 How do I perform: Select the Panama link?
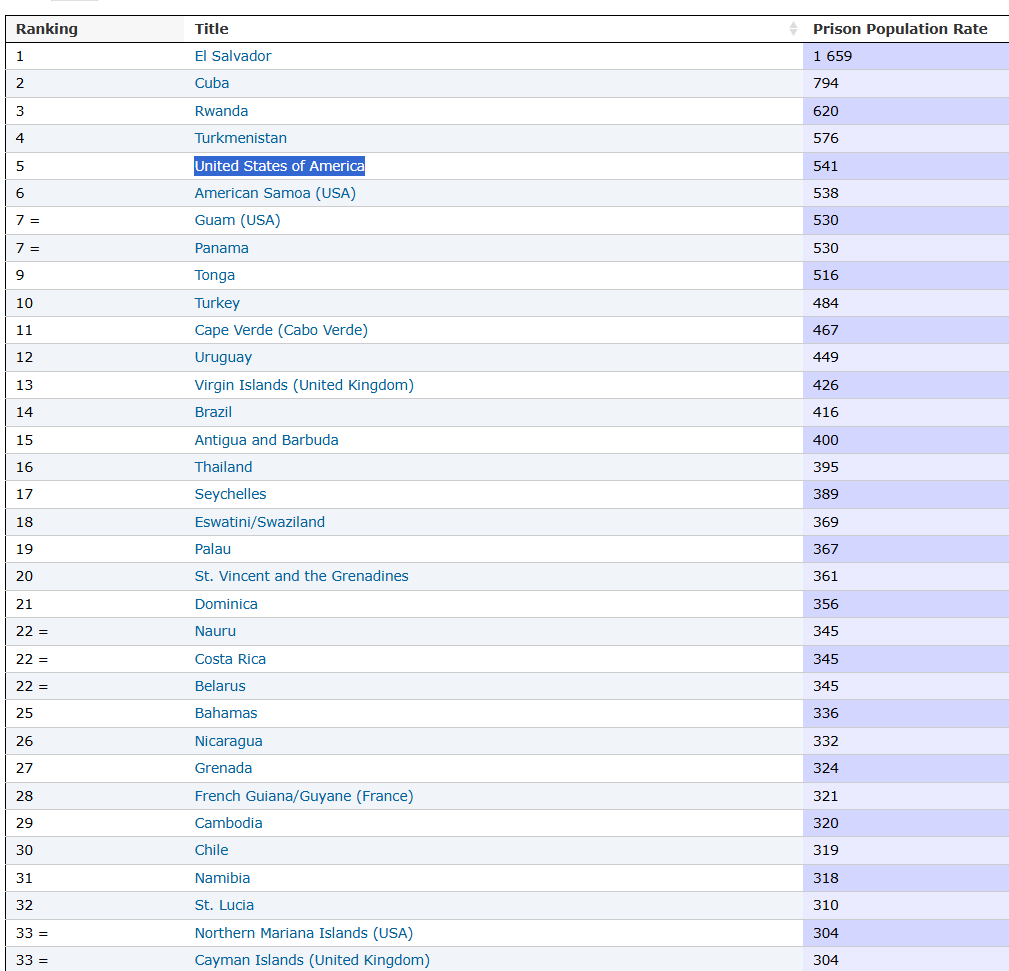point(221,248)
